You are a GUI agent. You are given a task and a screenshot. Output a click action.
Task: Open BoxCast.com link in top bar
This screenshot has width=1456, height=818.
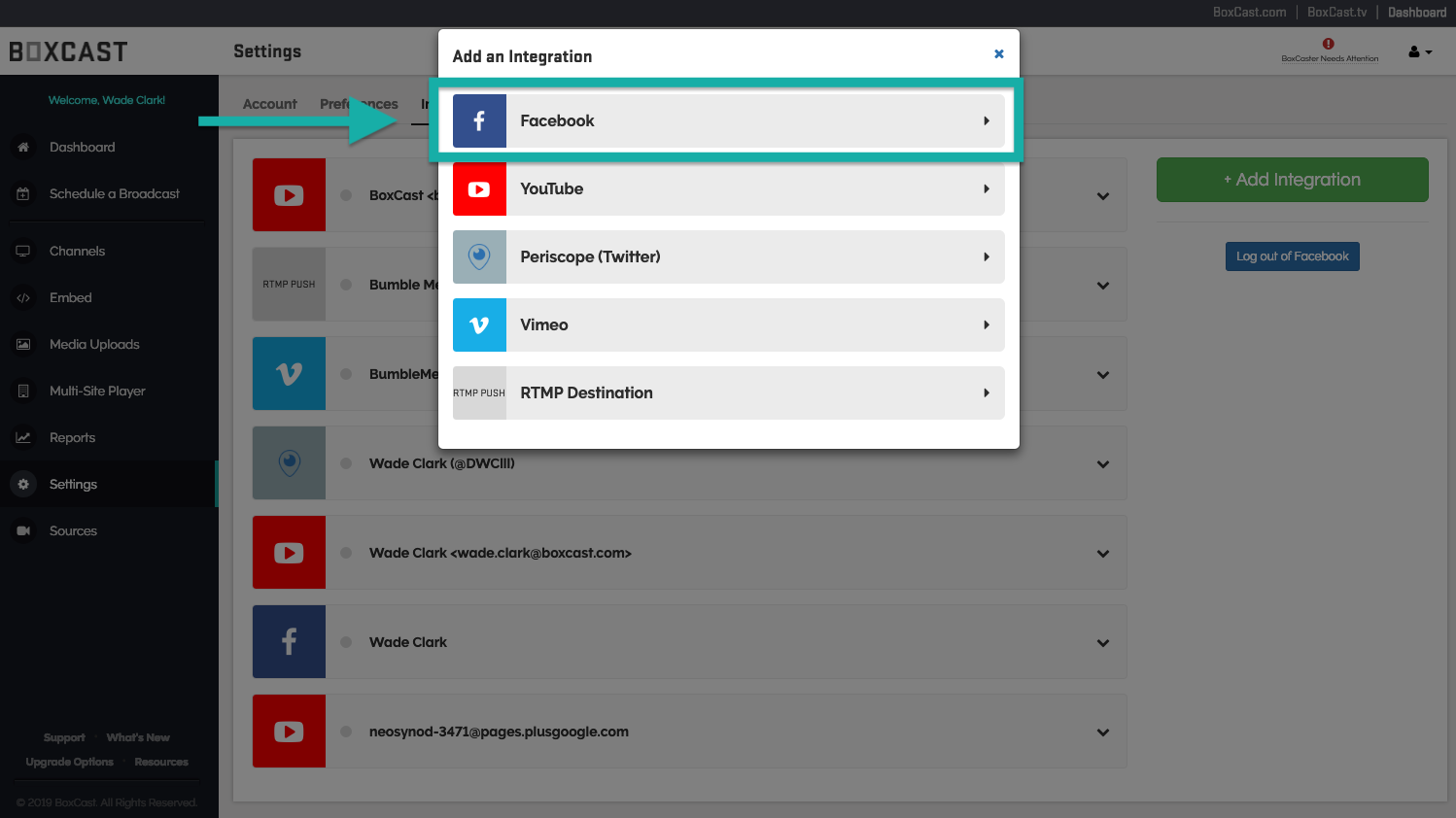[1249, 13]
